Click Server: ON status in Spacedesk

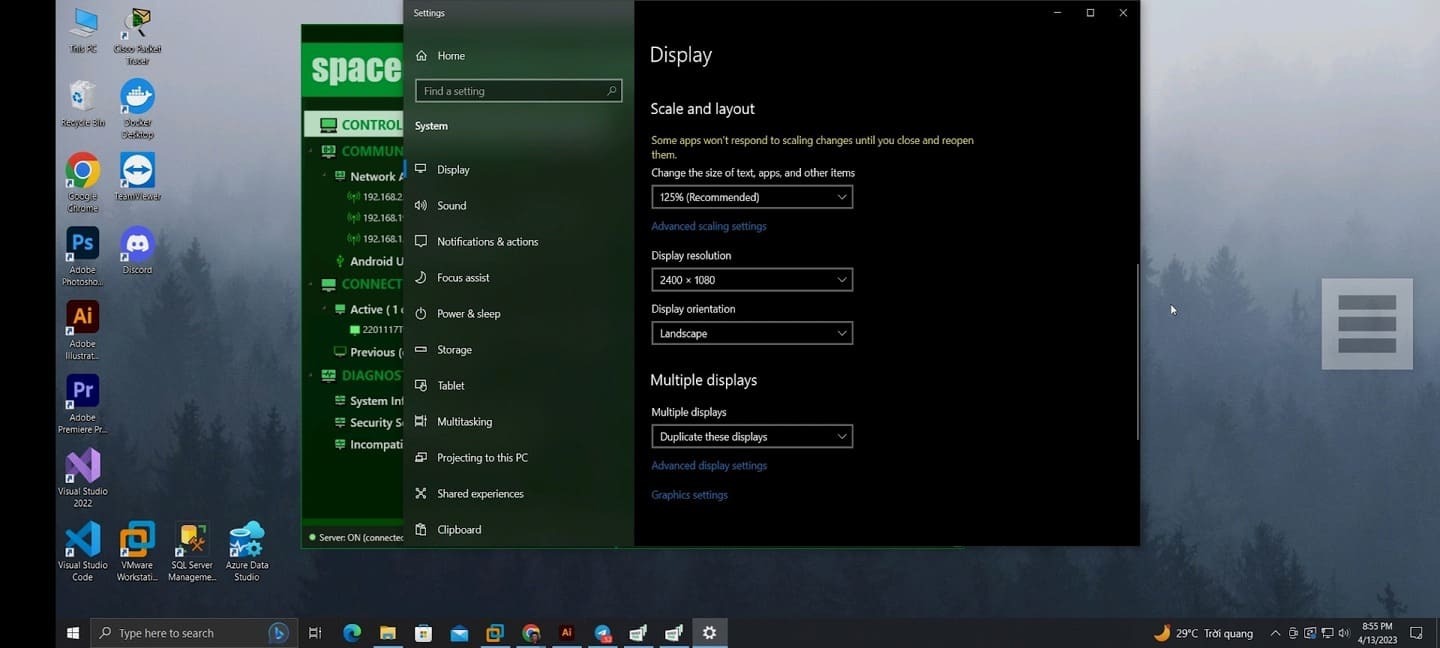pyautogui.click(x=356, y=538)
